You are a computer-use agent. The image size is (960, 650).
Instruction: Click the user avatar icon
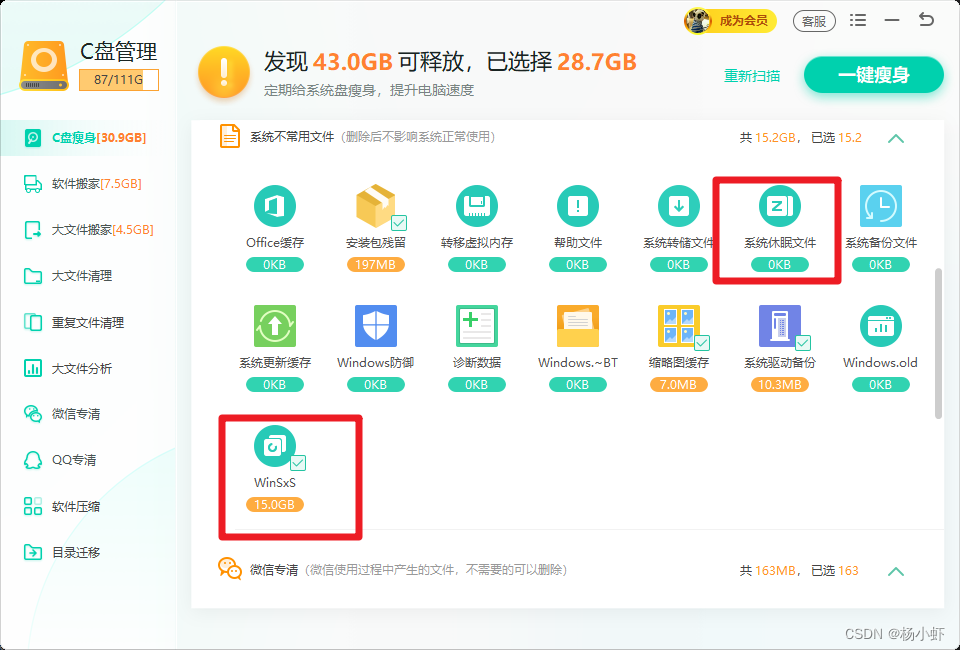coord(697,21)
